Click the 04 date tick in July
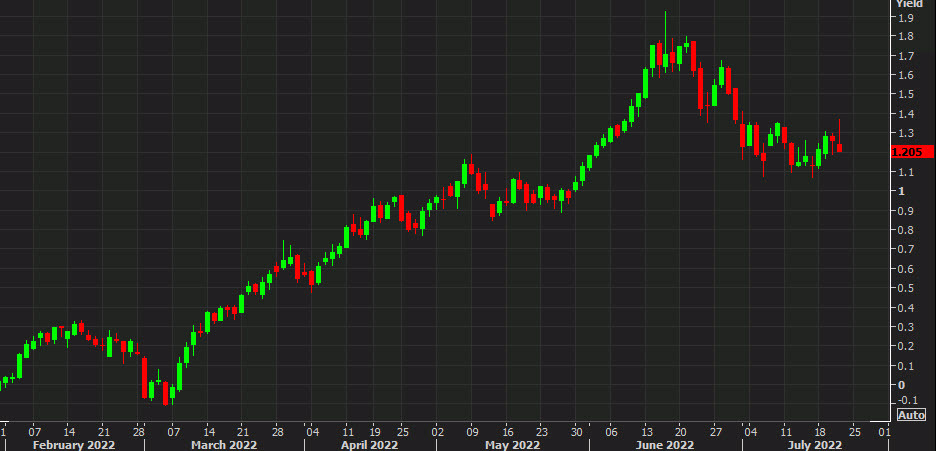Screen dimensions: 936x451 (750, 431)
